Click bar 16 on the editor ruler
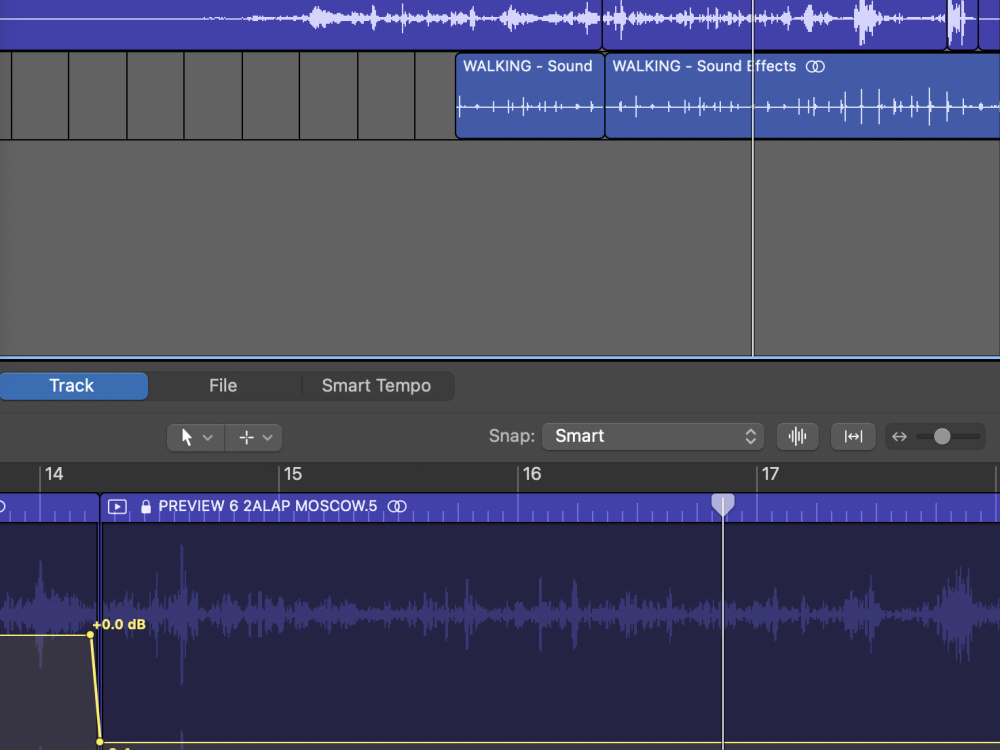Viewport: 1000px width, 750px height. point(532,474)
